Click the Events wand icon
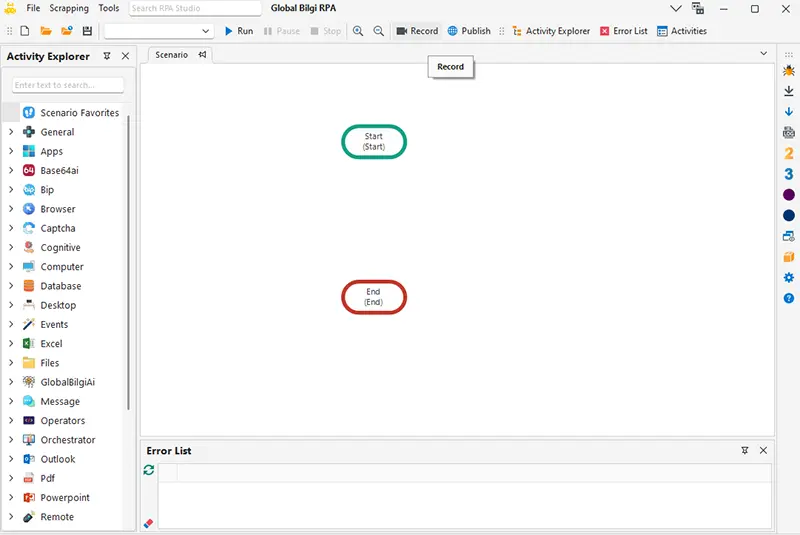This screenshot has width=800, height=535. pyautogui.click(x=29, y=324)
